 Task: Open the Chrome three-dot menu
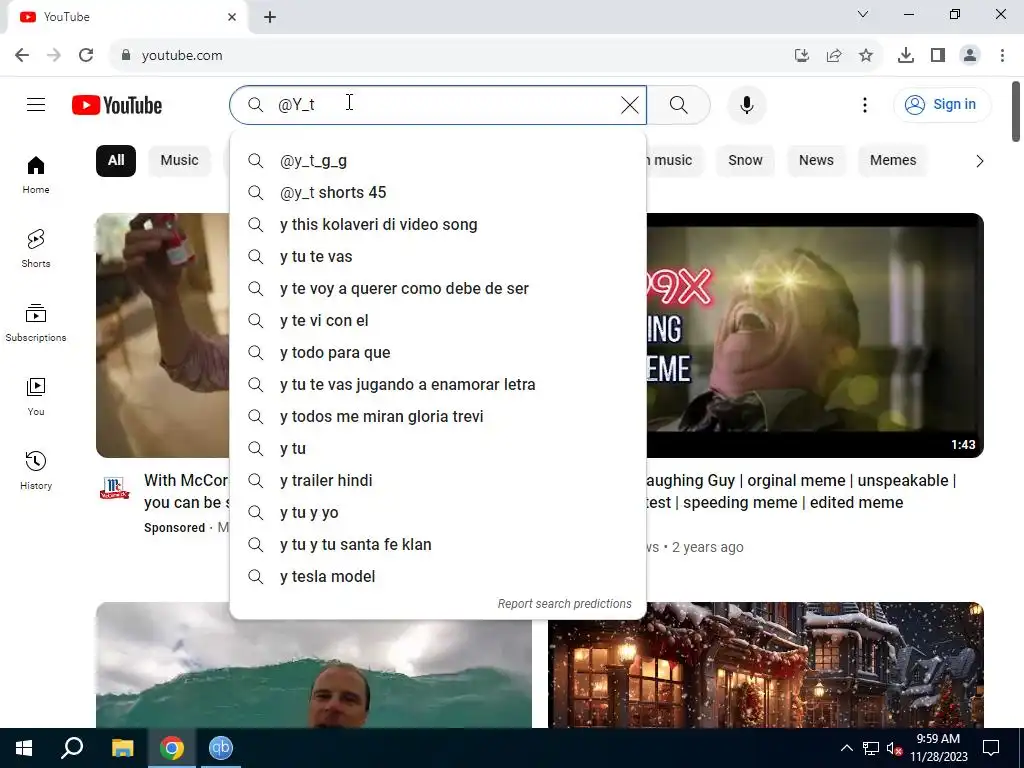click(1002, 56)
